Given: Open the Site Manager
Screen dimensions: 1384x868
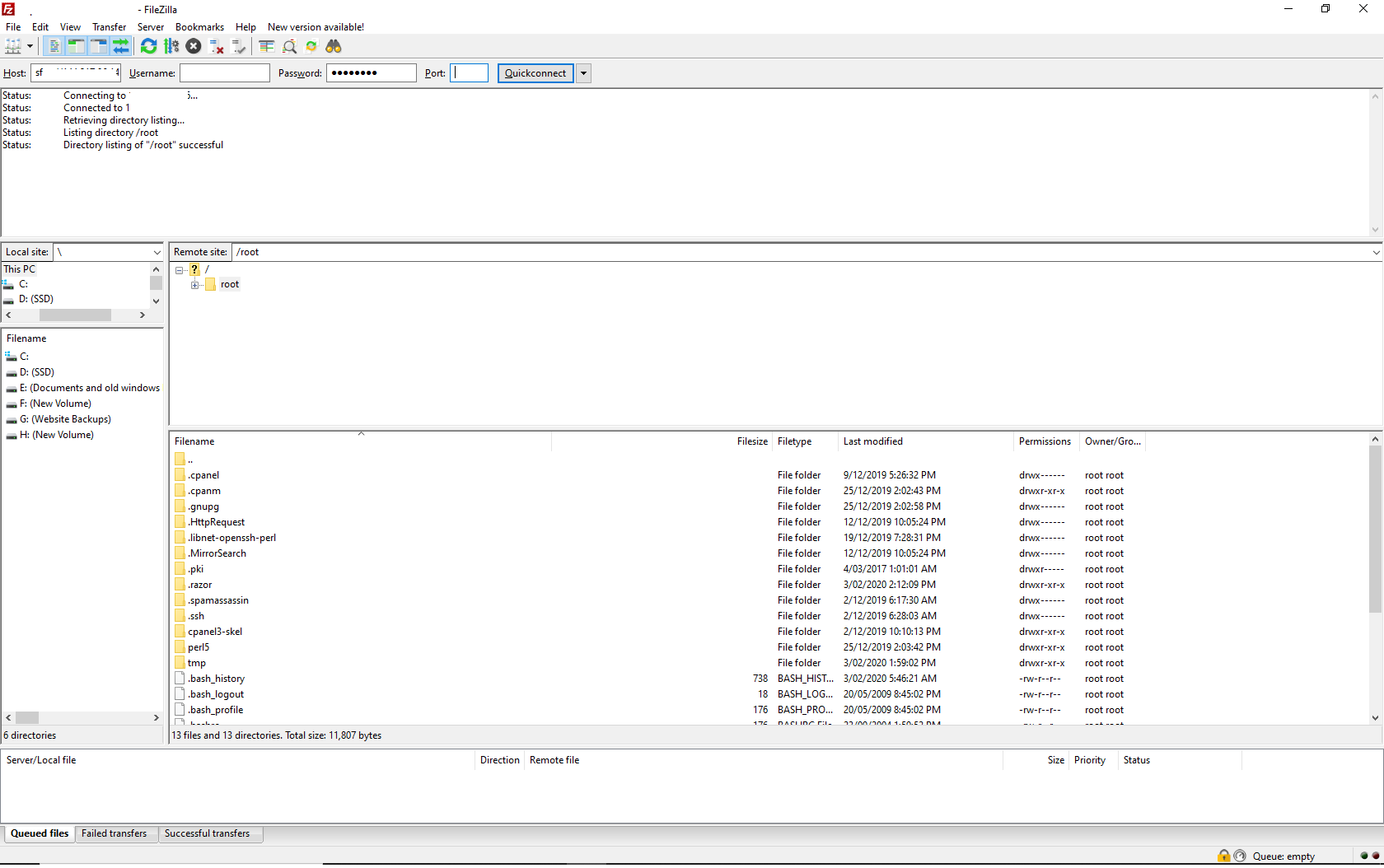Looking at the screenshot, I should pos(15,46).
